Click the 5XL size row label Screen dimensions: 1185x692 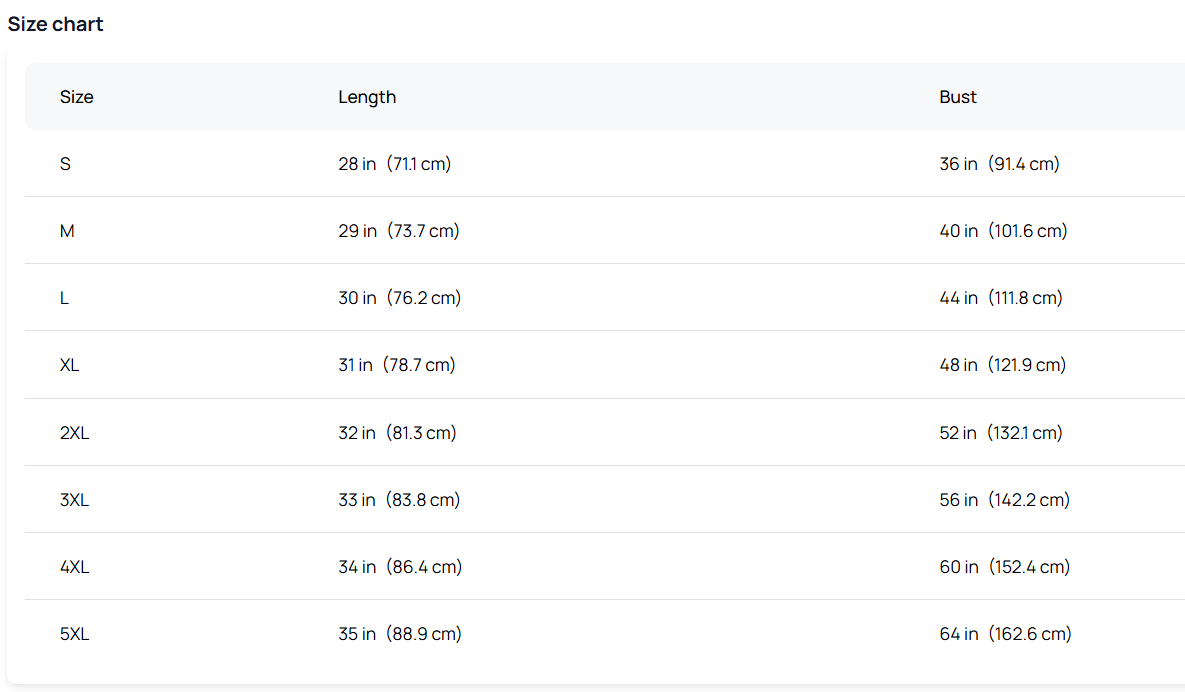tap(74, 634)
